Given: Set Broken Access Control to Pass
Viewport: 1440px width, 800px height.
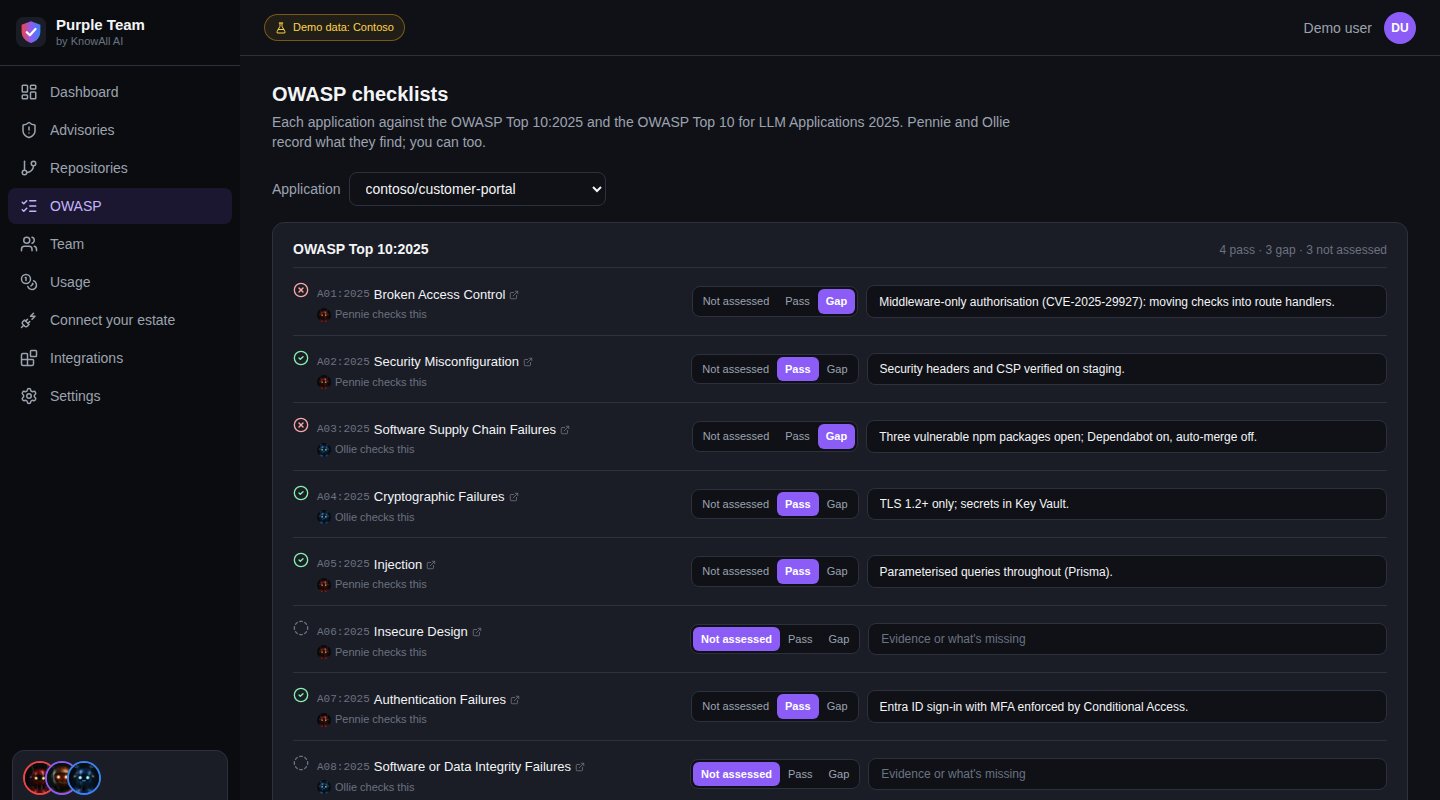Looking at the screenshot, I should pyautogui.click(x=797, y=301).
